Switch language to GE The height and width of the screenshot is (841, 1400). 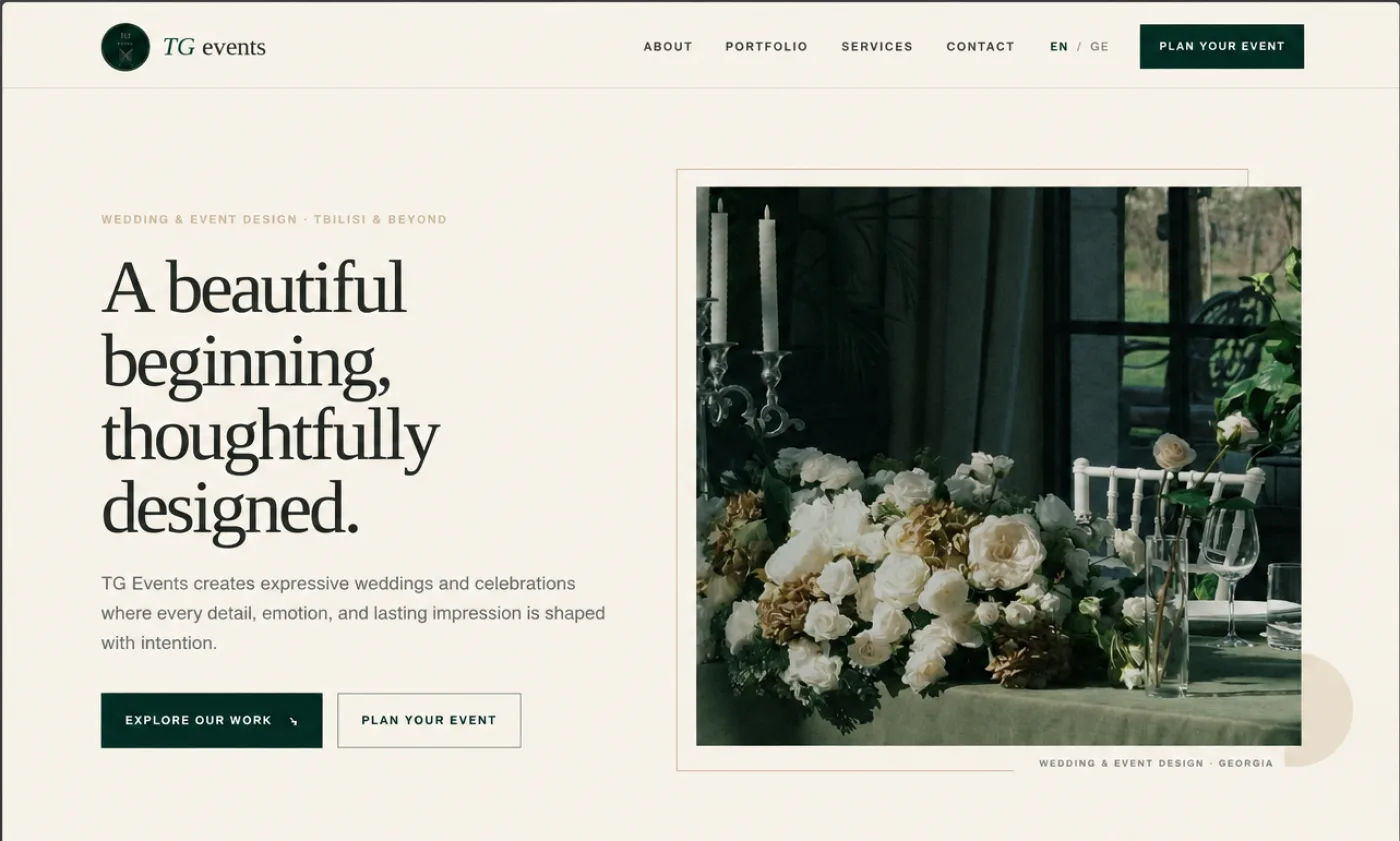click(x=1099, y=47)
